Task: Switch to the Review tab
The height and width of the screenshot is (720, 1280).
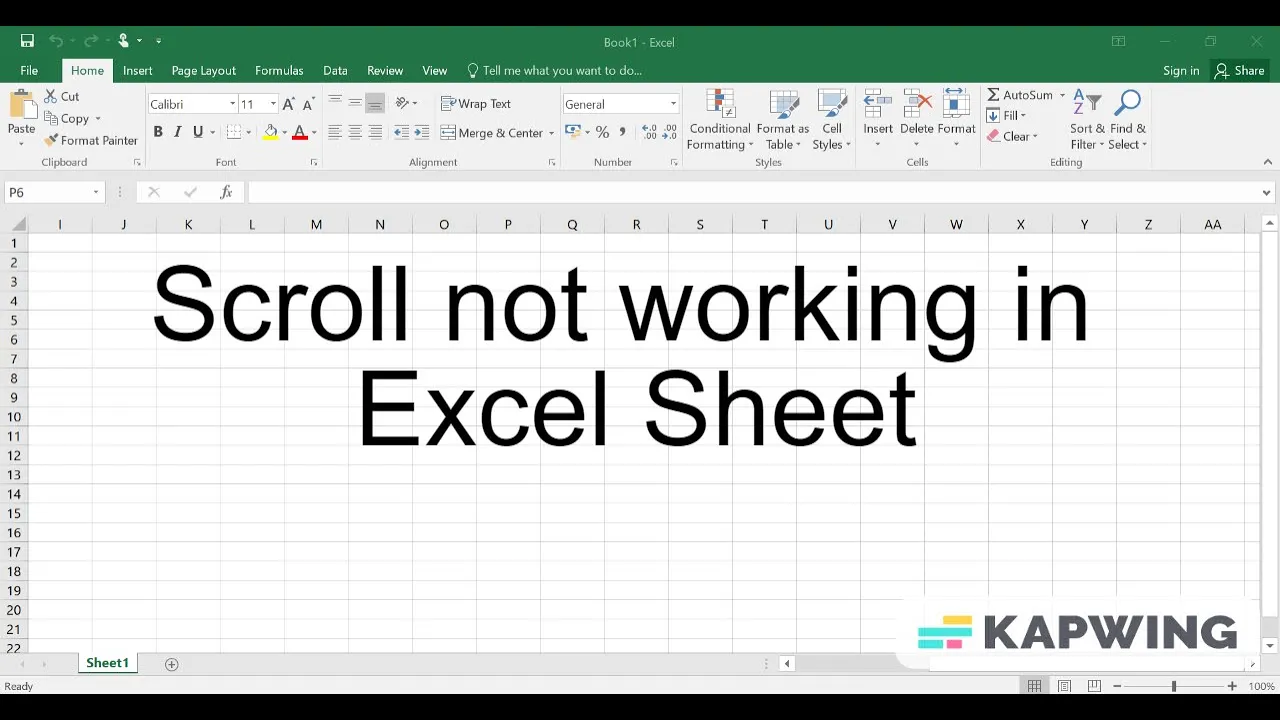Action: (385, 70)
